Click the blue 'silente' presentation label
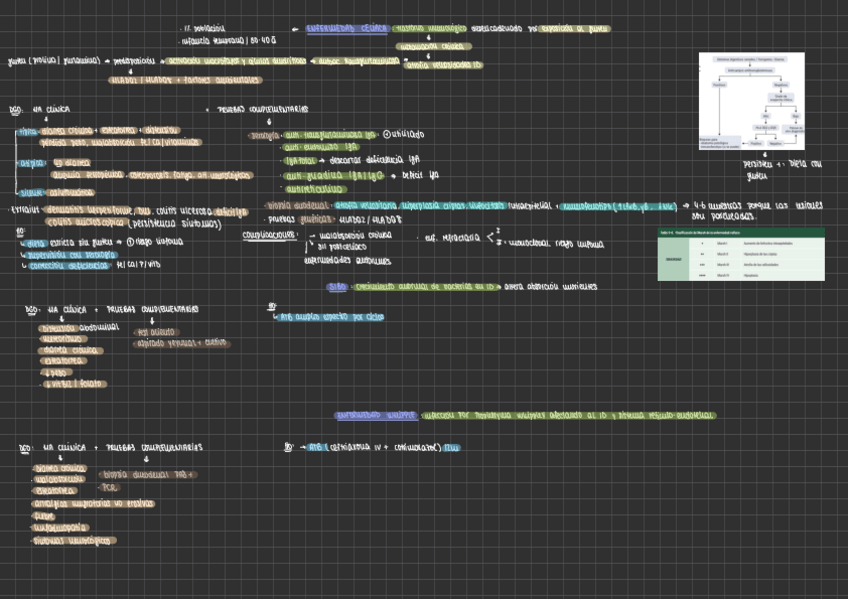 pos(31,192)
